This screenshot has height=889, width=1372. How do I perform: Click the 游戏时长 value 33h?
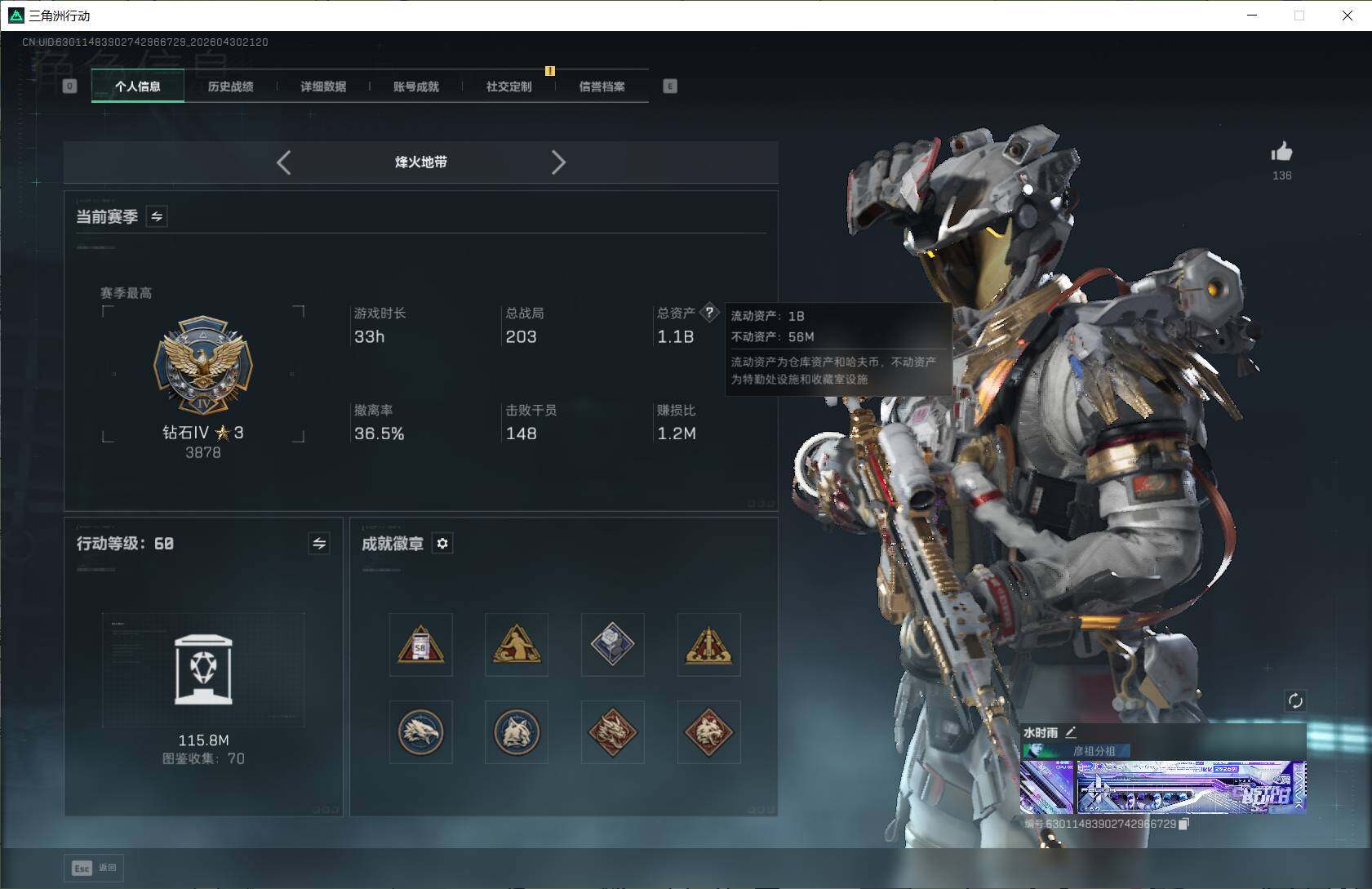coord(369,336)
